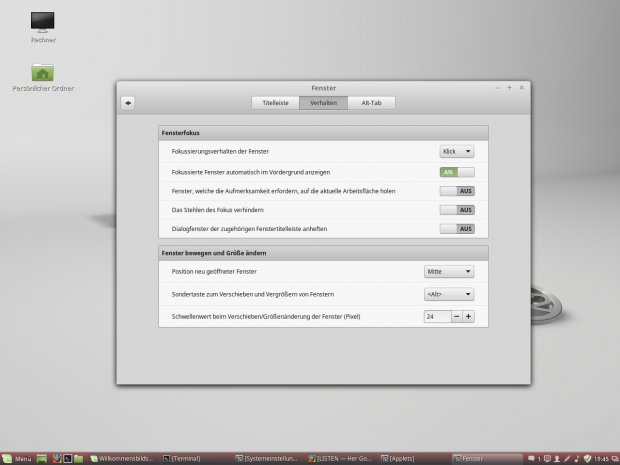Image resolution: width=620 pixels, height=465 pixels.
Task: Close the Fenster settings window
Action: 522,88
